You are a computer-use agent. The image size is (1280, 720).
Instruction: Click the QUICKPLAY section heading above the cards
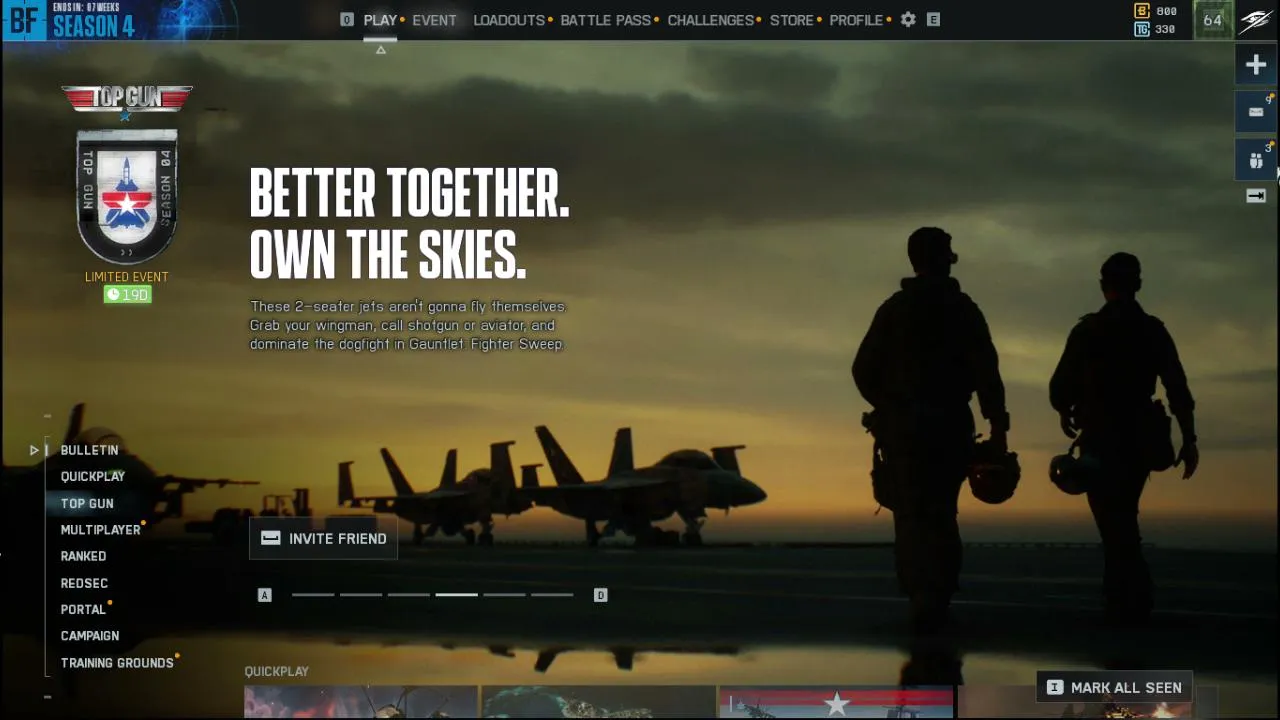tap(277, 671)
